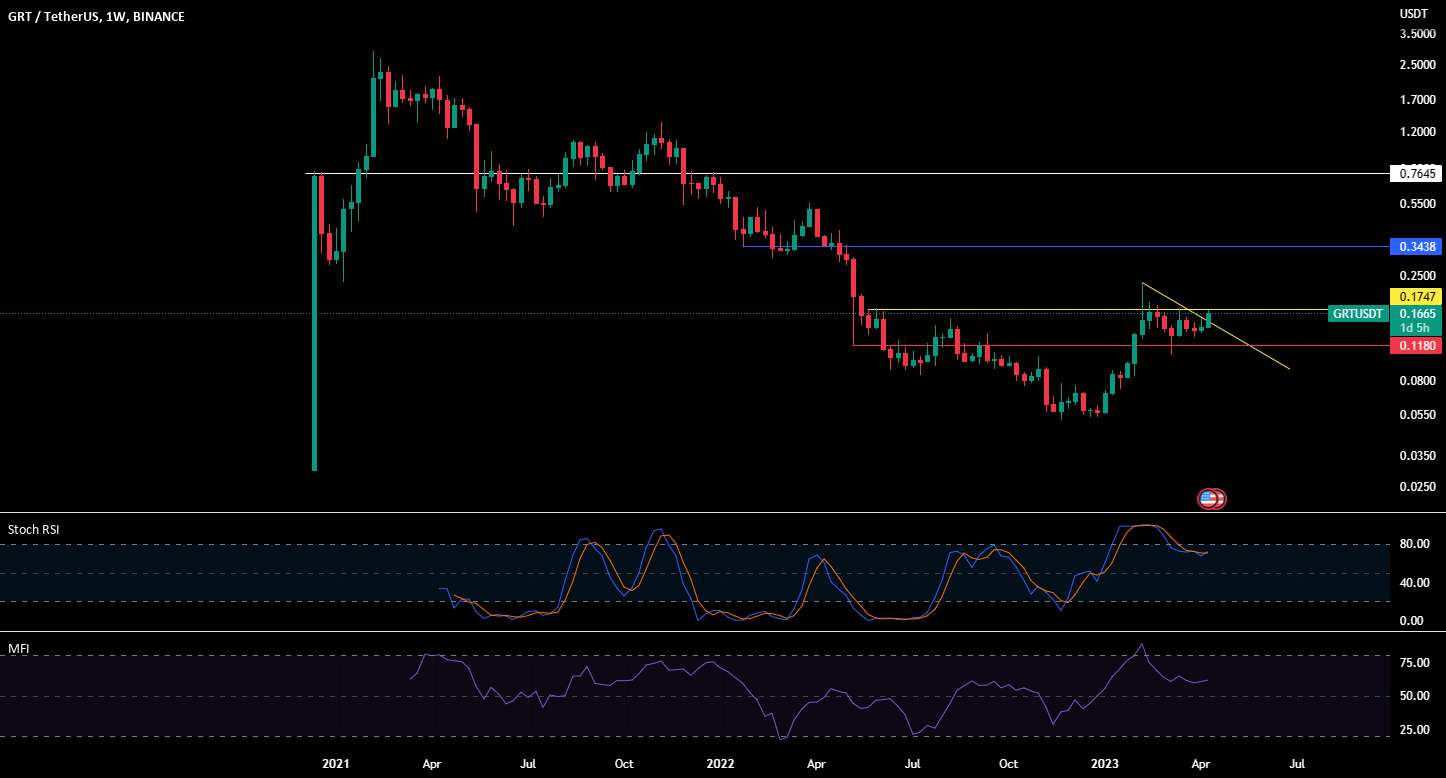The width and height of the screenshot is (1446, 778).
Task: Click the 0.5500 price axis value
Action: pyautogui.click(x=1418, y=204)
